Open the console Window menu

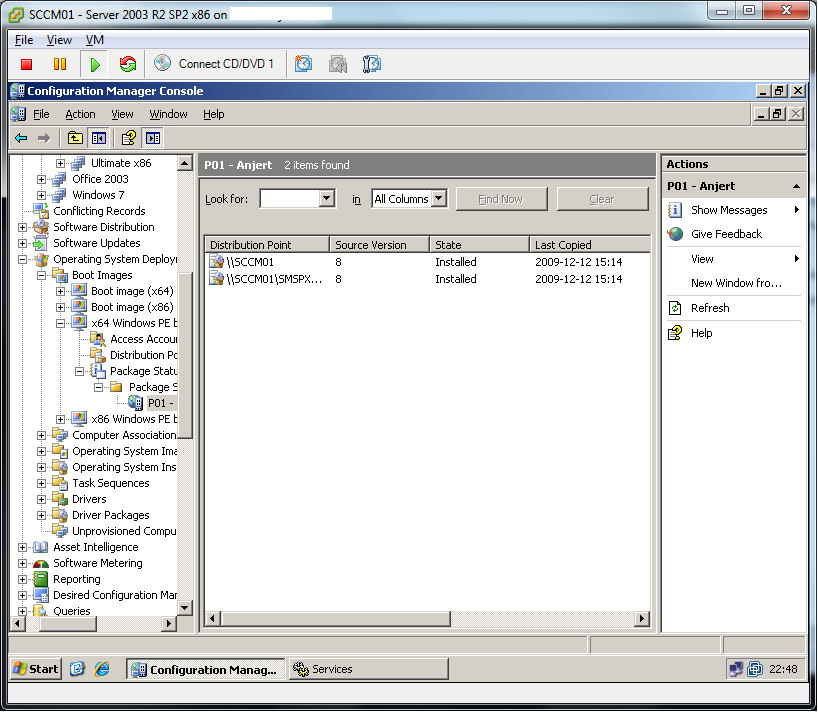tap(169, 114)
